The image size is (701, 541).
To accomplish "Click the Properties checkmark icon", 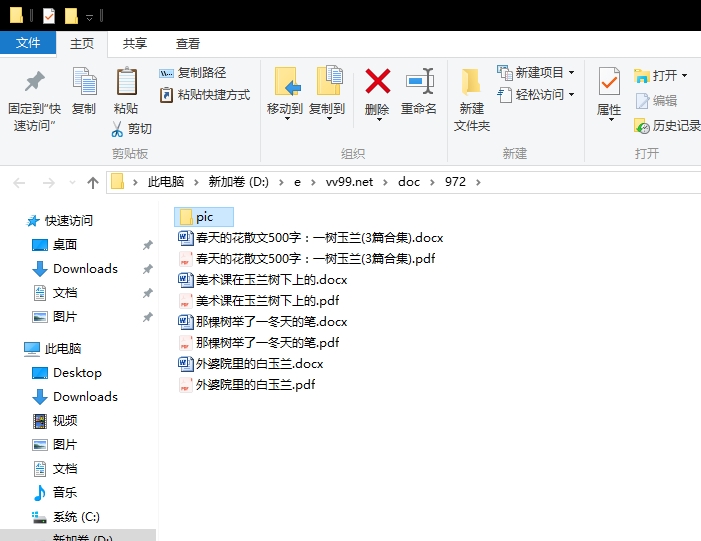I will click(x=609, y=81).
